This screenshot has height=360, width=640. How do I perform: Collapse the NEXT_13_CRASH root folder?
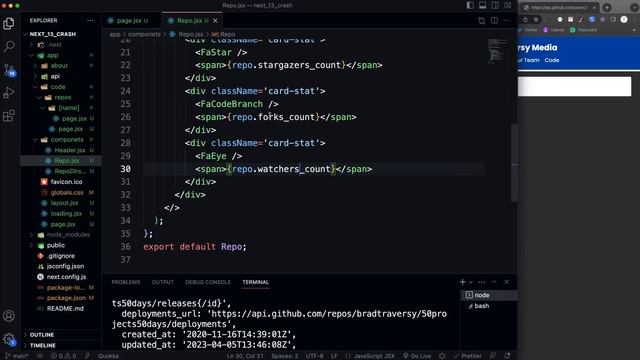click(x=60, y=34)
